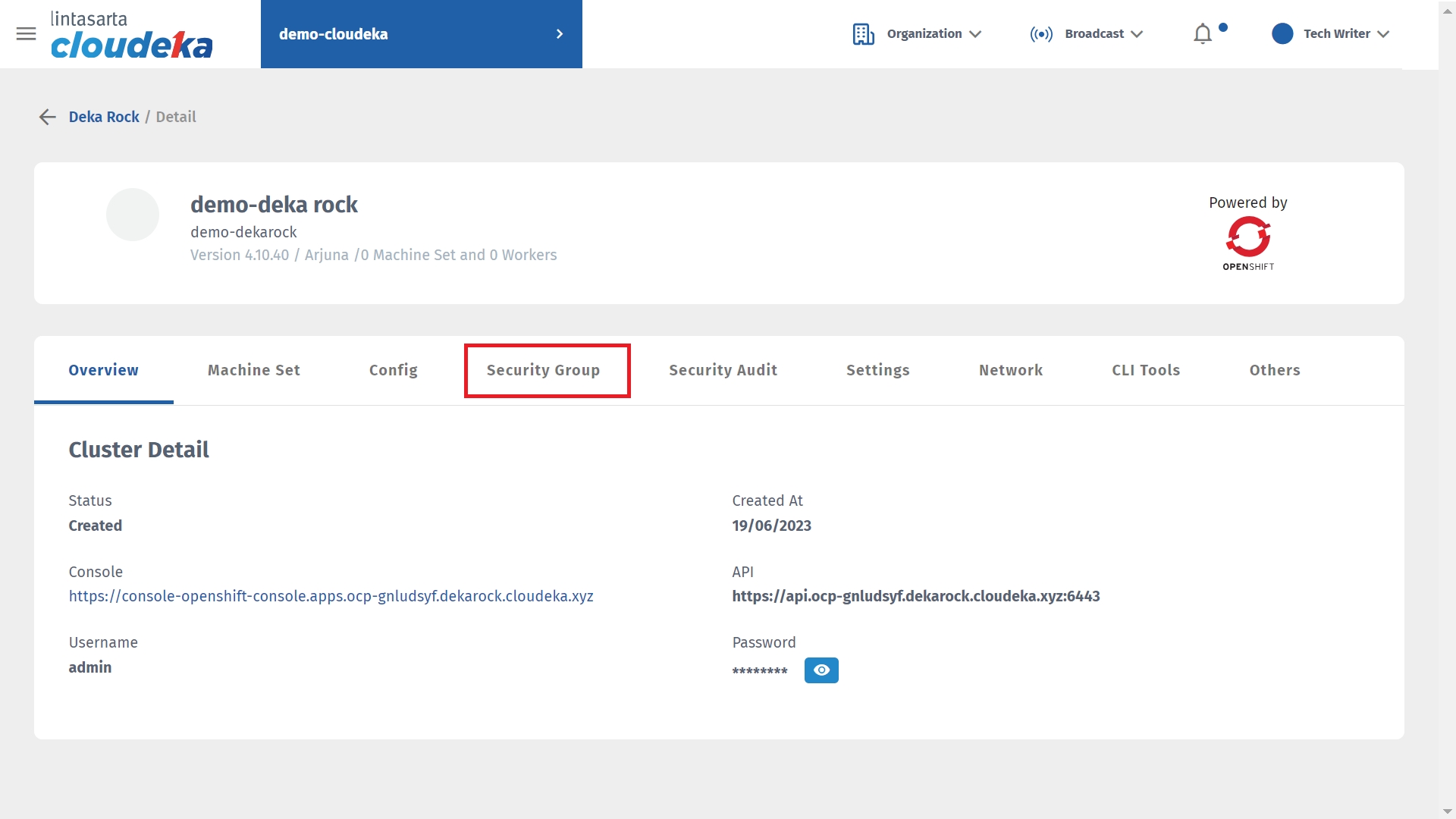Click the cluster avatar placeholder circle
Viewport: 1456px width, 819px height.
coord(133,215)
